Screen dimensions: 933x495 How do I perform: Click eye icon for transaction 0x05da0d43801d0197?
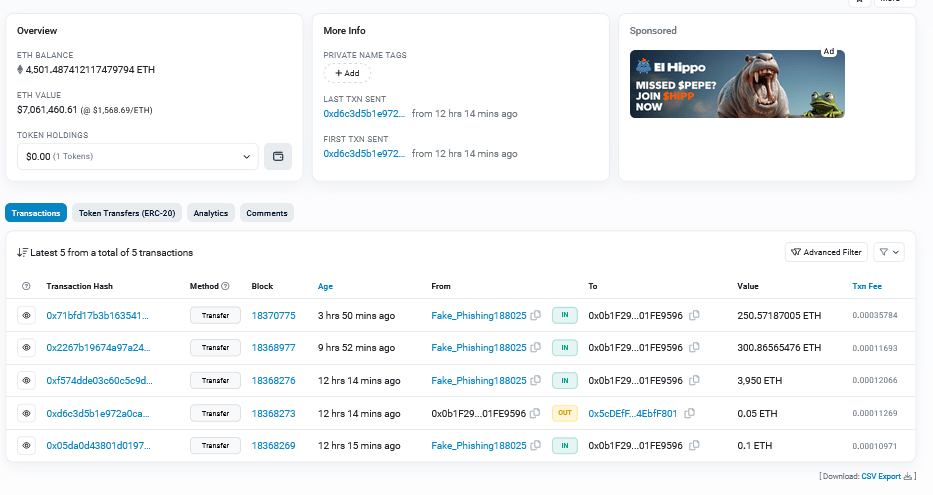[26, 445]
